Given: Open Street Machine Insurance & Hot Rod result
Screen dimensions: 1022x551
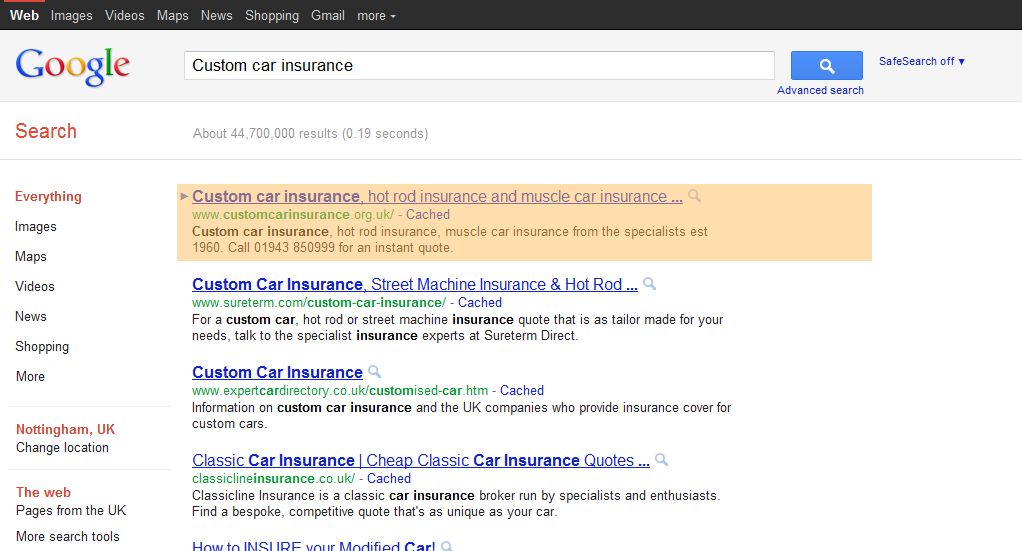Looking at the screenshot, I should [415, 284].
